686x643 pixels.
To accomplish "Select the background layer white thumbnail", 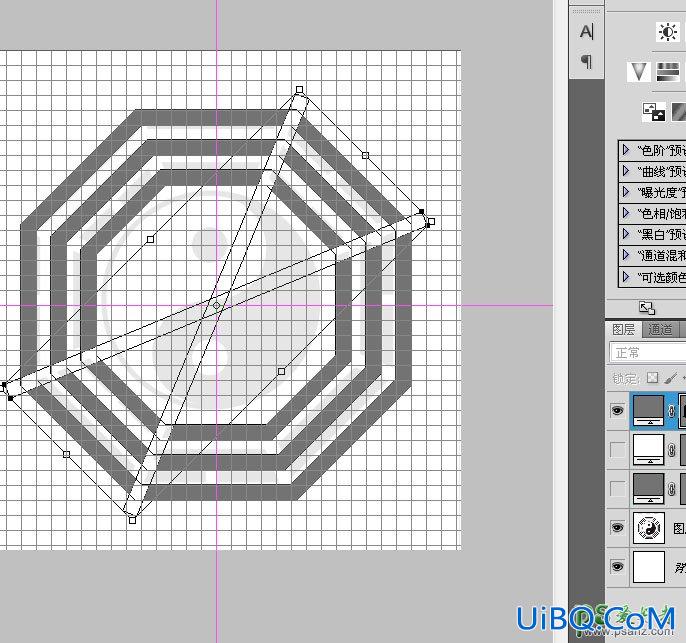I will pos(648,567).
